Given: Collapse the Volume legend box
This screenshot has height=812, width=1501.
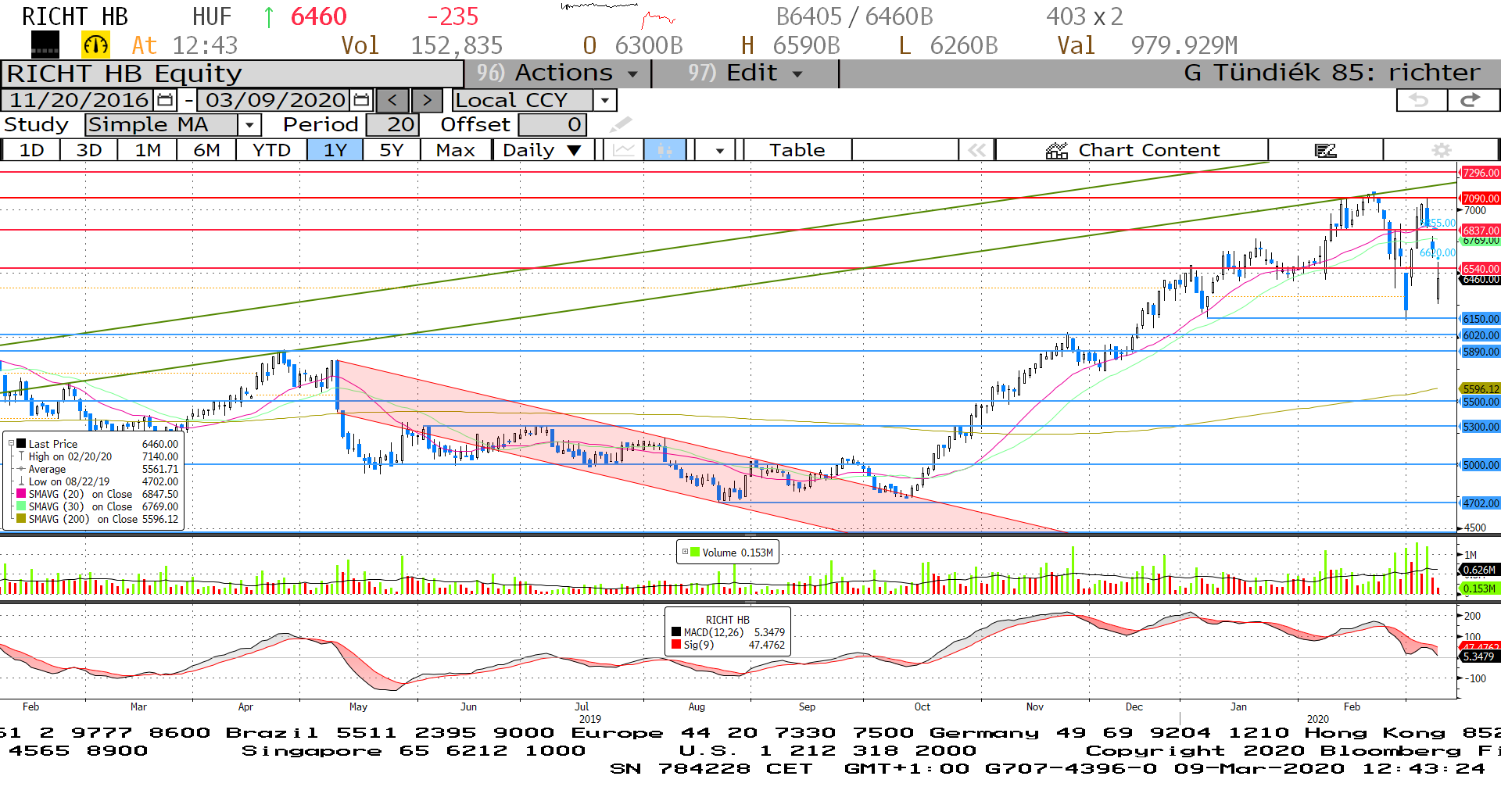Looking at the screenshot, I should (685, 552).
